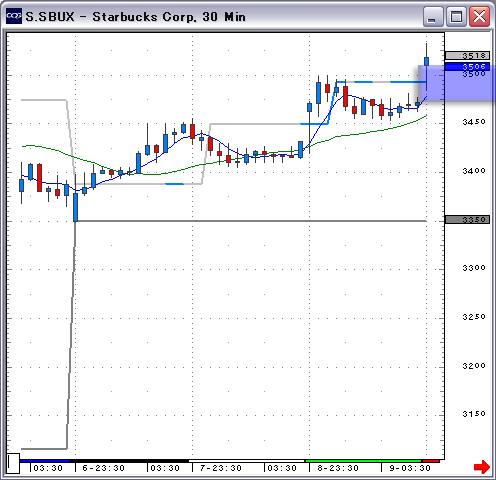Click the small box at bottom-left corner
The width and height of the screenshot is (496, 480).
(13, 463)
